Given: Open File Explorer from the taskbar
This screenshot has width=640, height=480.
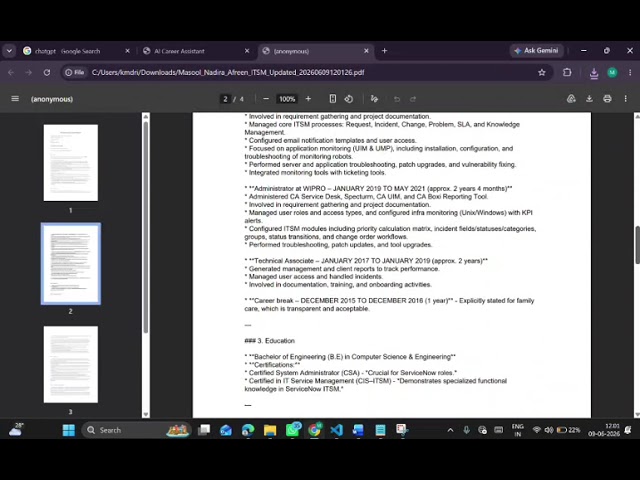Looking at the screenshot, I should click(x=270, y=430).
